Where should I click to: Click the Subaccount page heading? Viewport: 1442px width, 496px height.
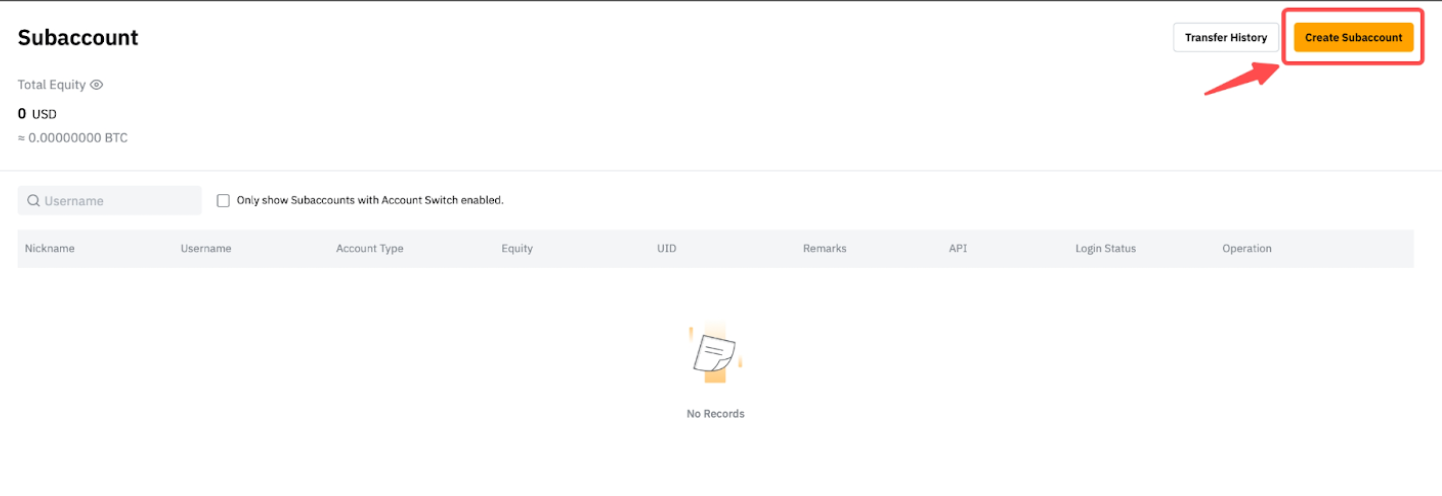click(x=78, y=38)
